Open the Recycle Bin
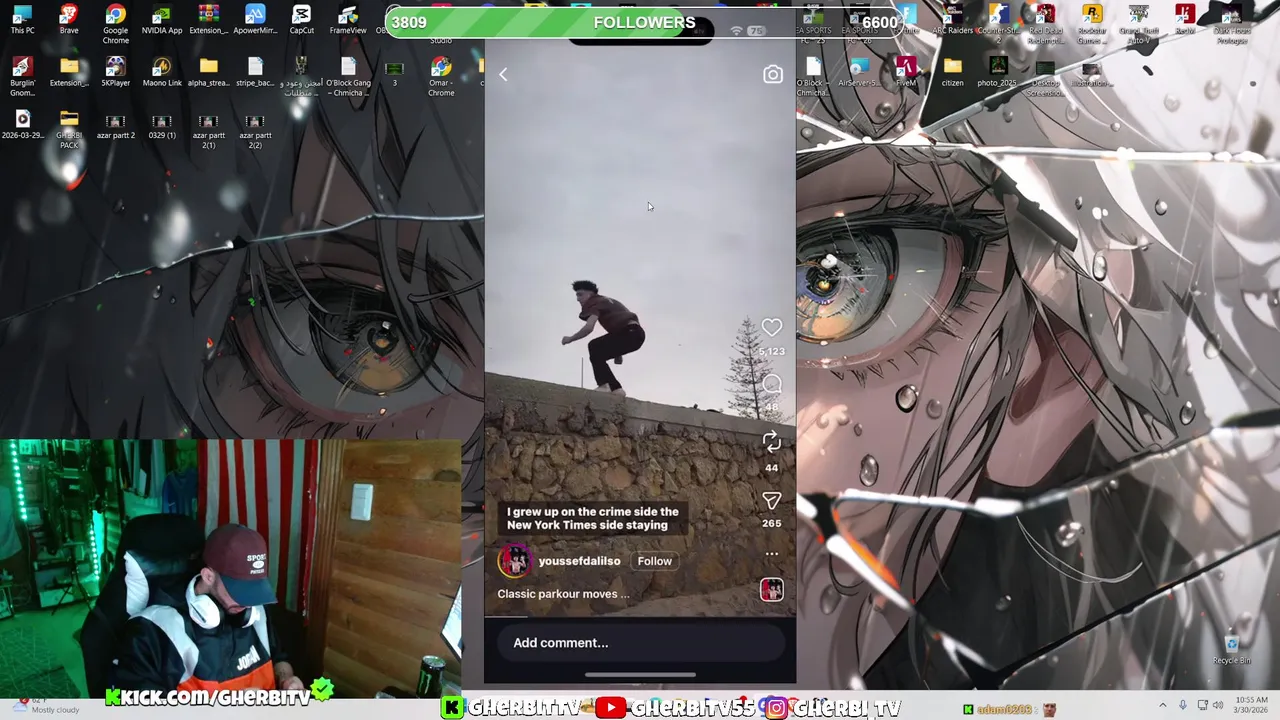 (x=1231, y=650)
